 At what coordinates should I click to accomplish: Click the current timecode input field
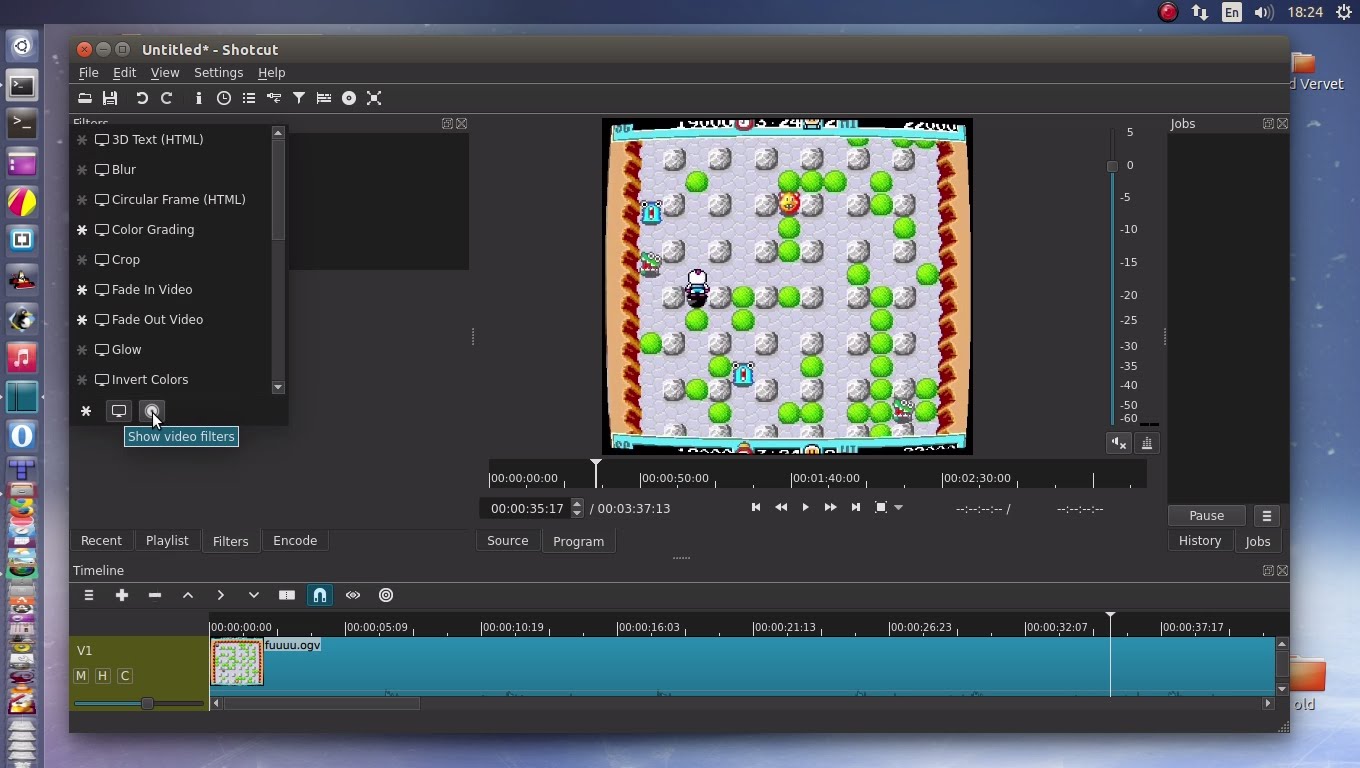pyautogui.click(x=525, y=509)
